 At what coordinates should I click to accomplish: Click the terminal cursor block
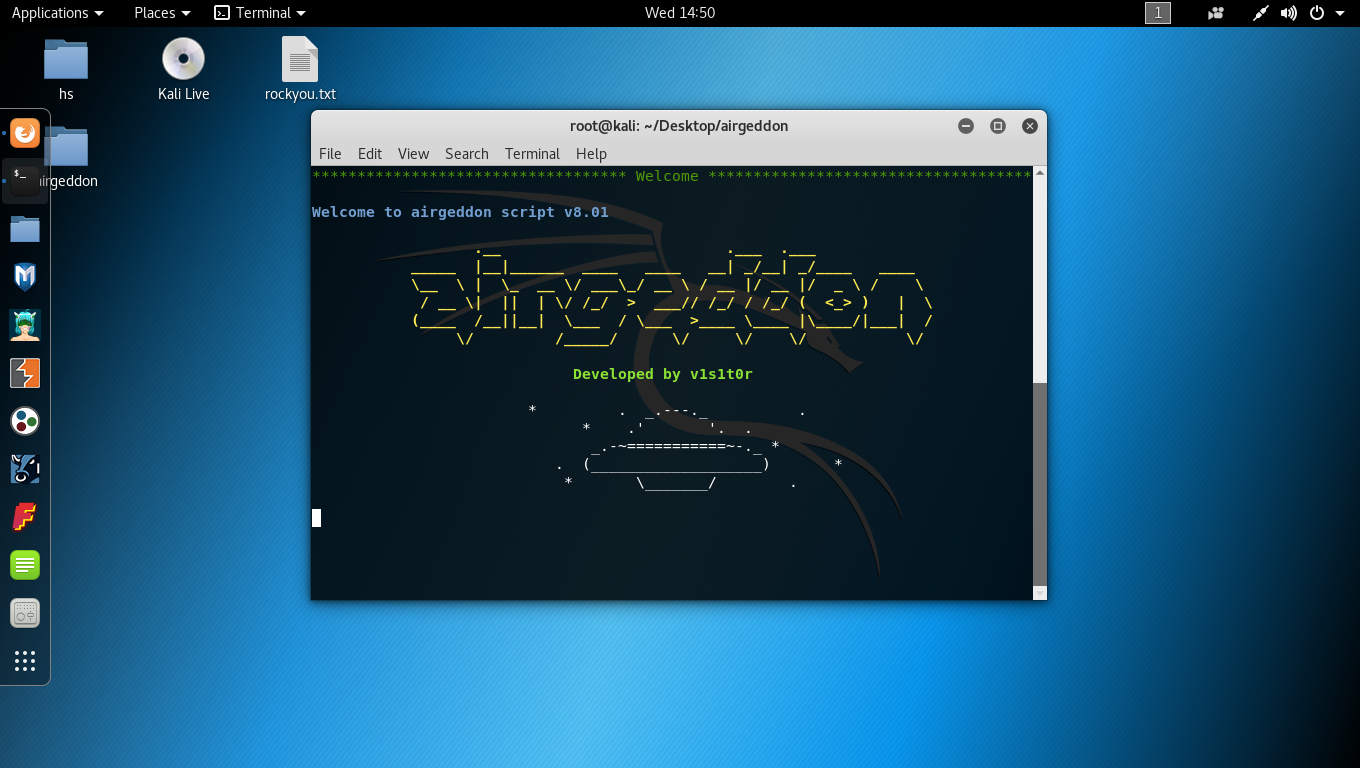pos(316,517)
